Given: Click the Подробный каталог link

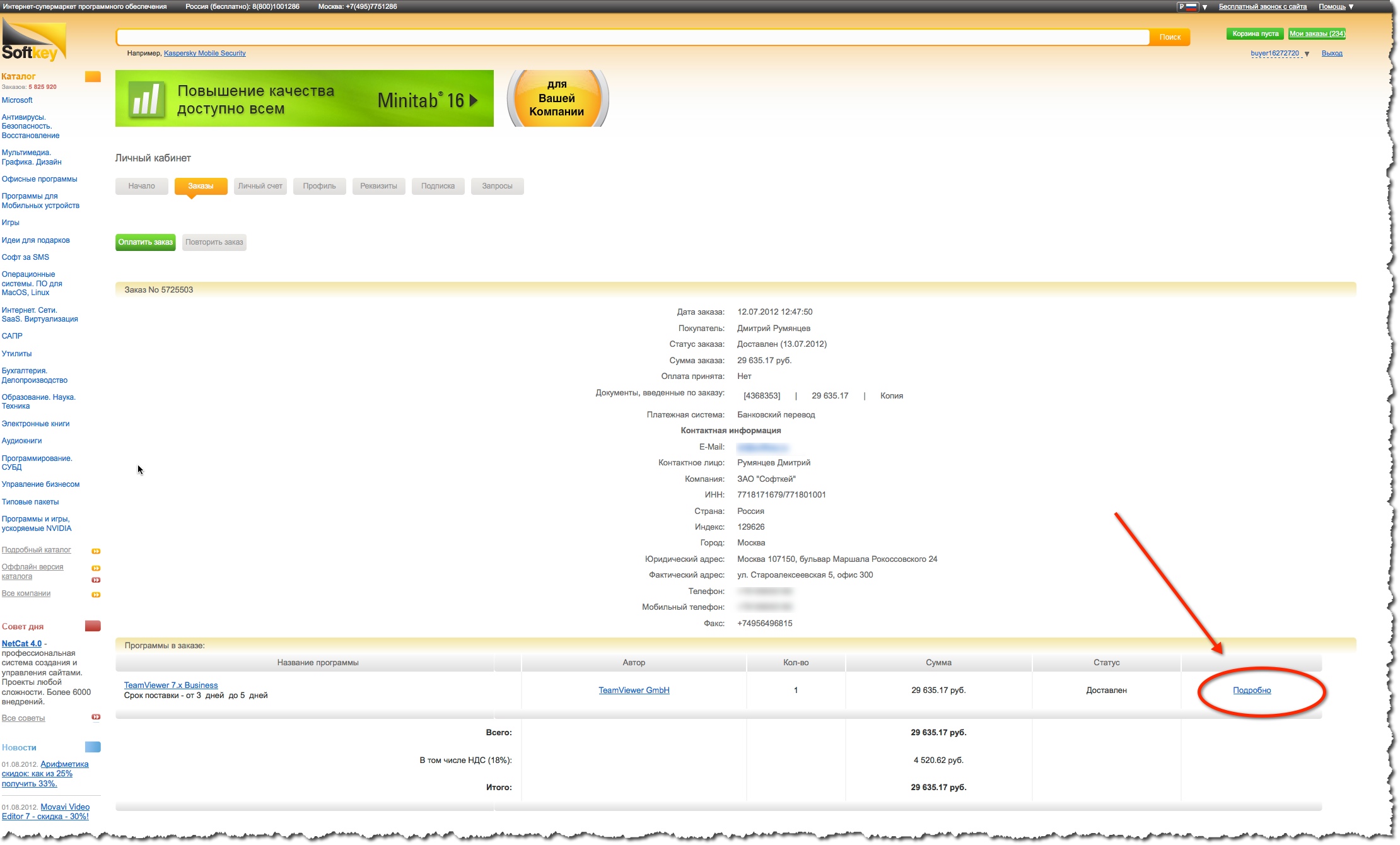Looking at the screenshot, I should (36, 550).
